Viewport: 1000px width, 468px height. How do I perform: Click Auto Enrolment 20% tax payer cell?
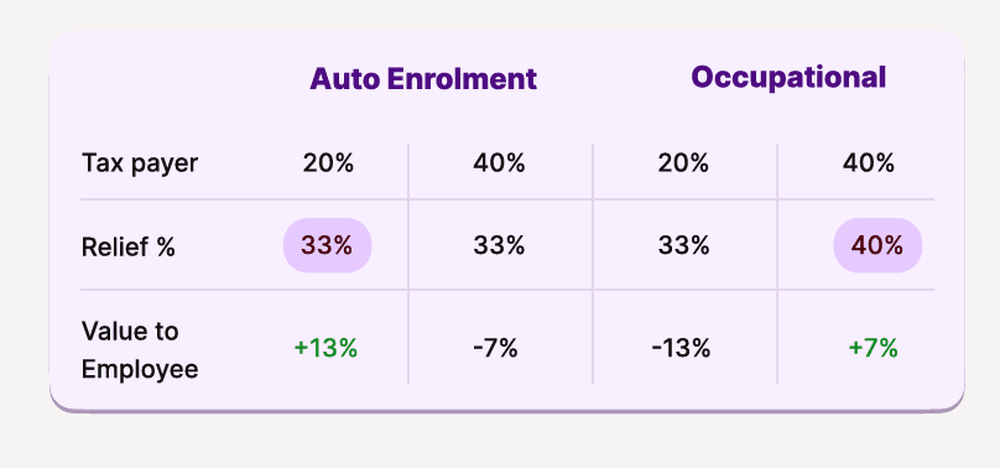tap(328, 164)
